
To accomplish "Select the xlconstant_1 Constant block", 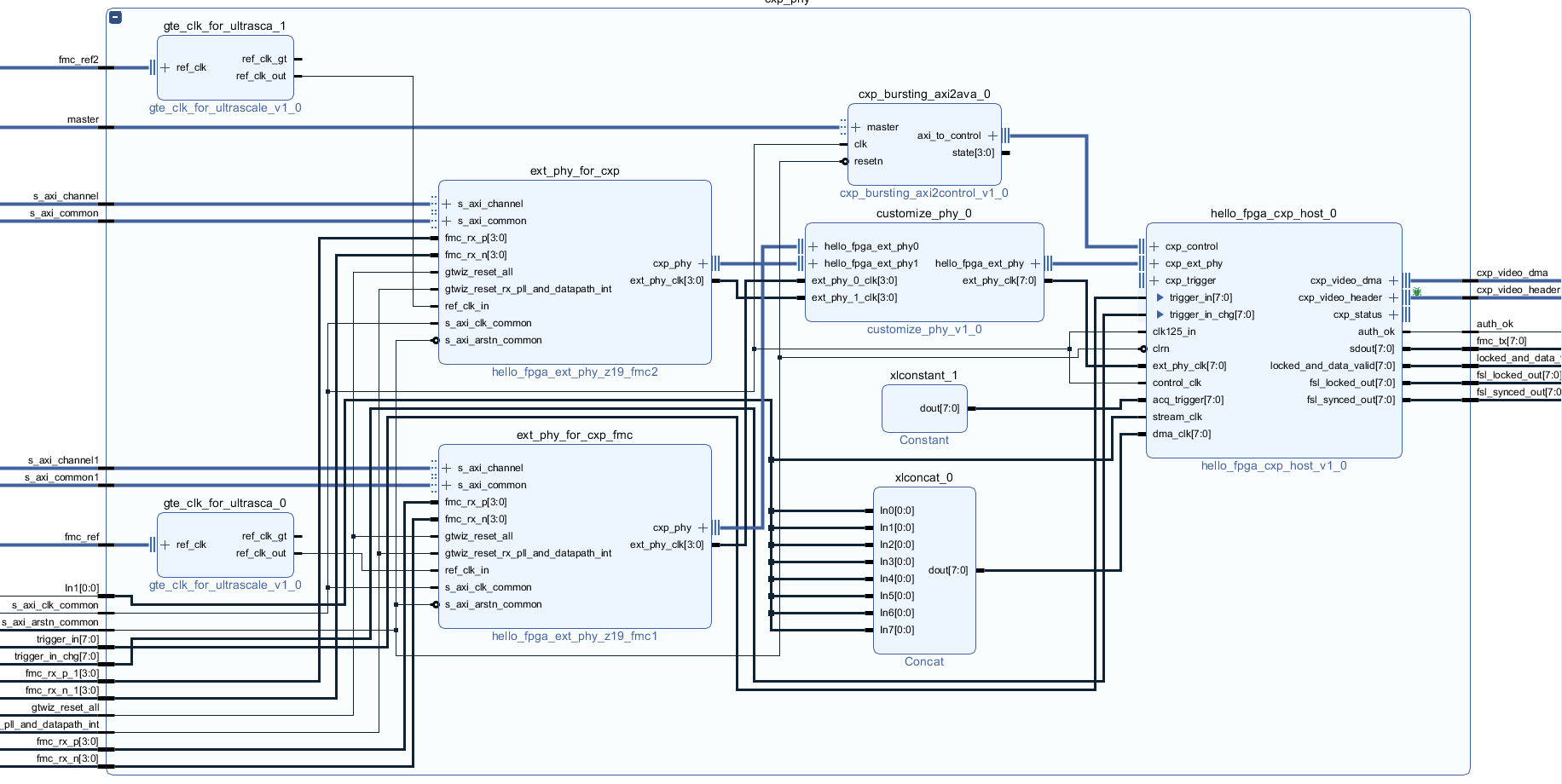I will point(924,408).
